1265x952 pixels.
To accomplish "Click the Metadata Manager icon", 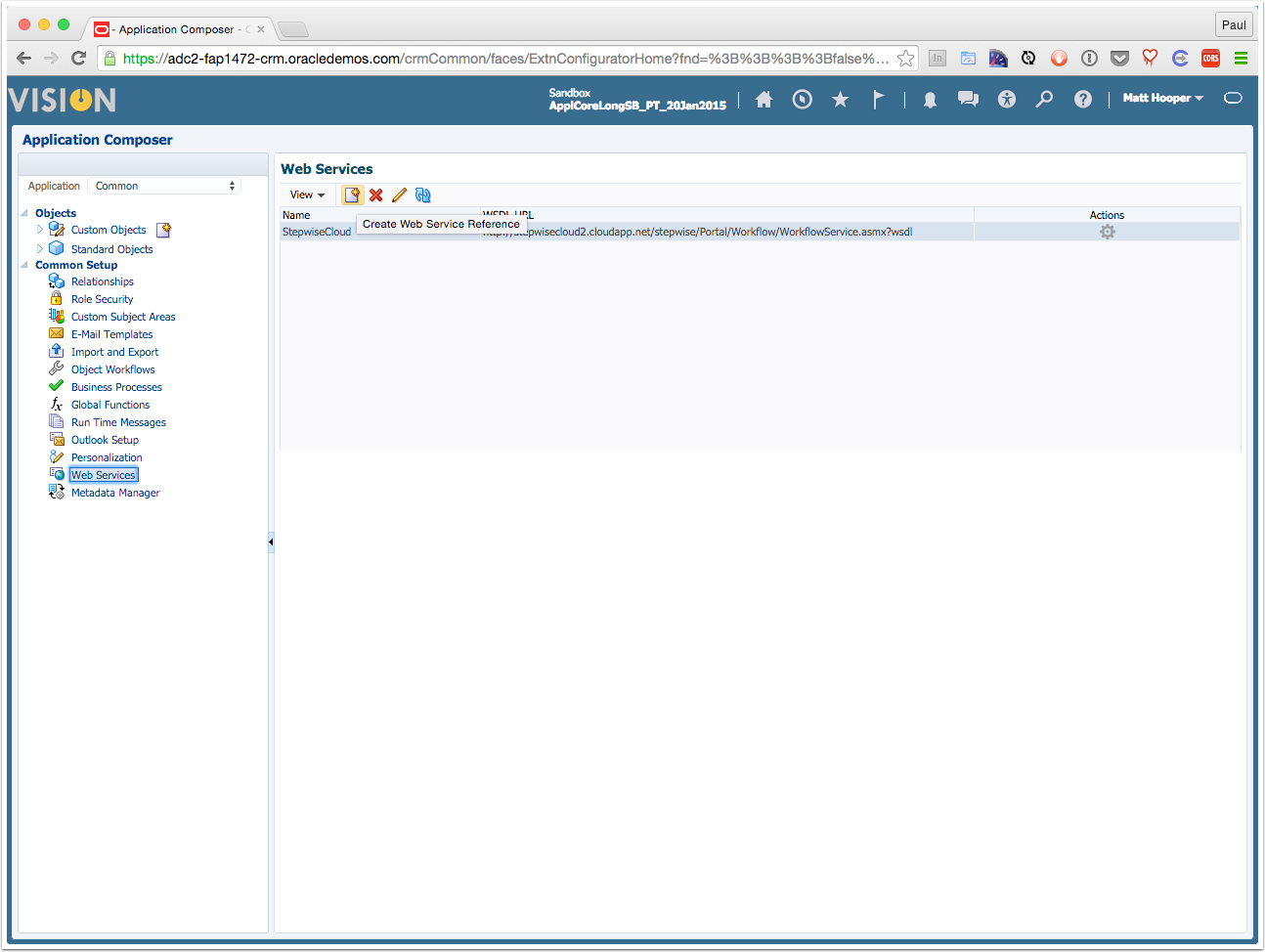I will pos(57,492).
